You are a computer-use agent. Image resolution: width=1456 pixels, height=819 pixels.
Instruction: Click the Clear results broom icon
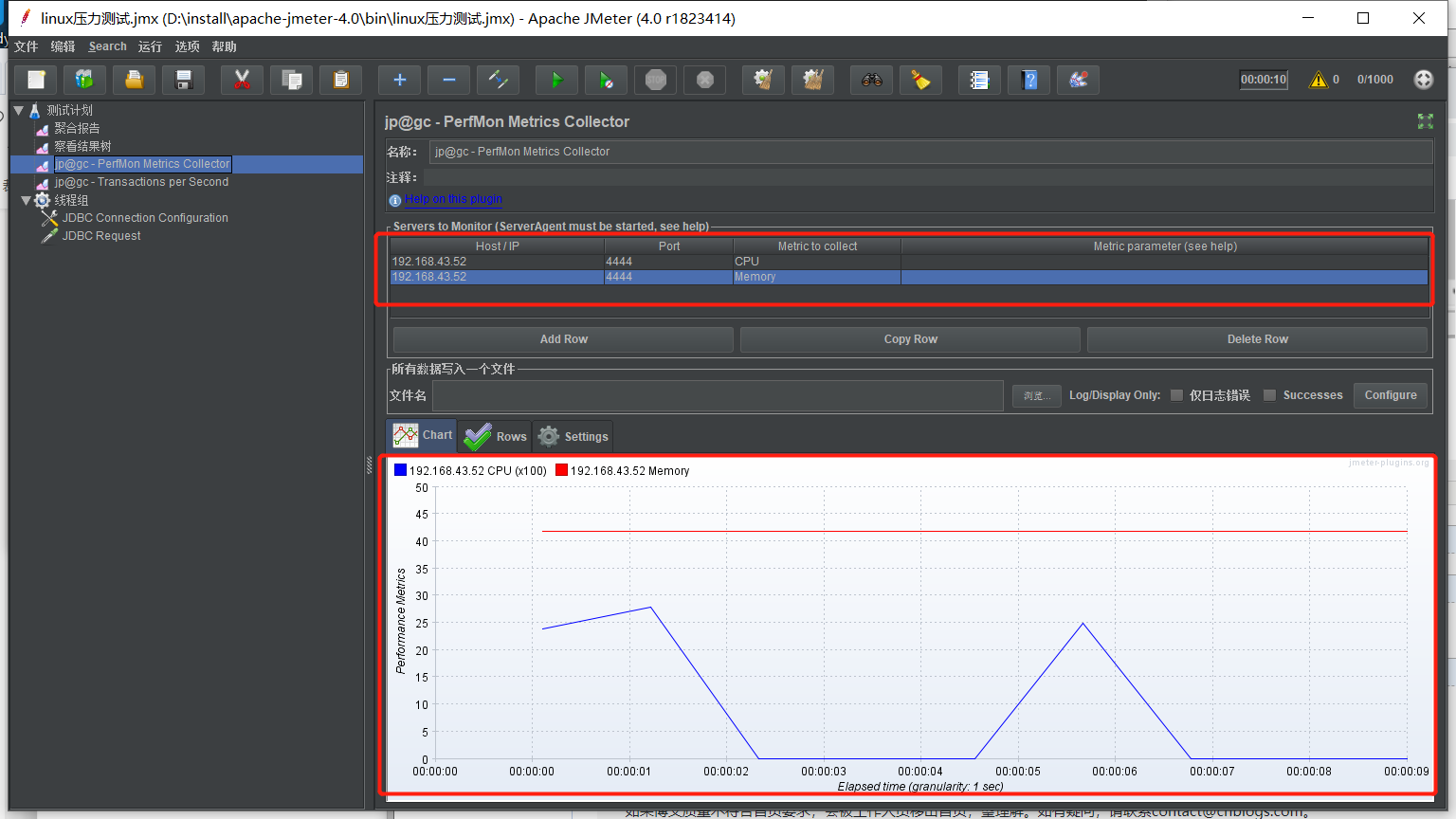coord(764,81)
